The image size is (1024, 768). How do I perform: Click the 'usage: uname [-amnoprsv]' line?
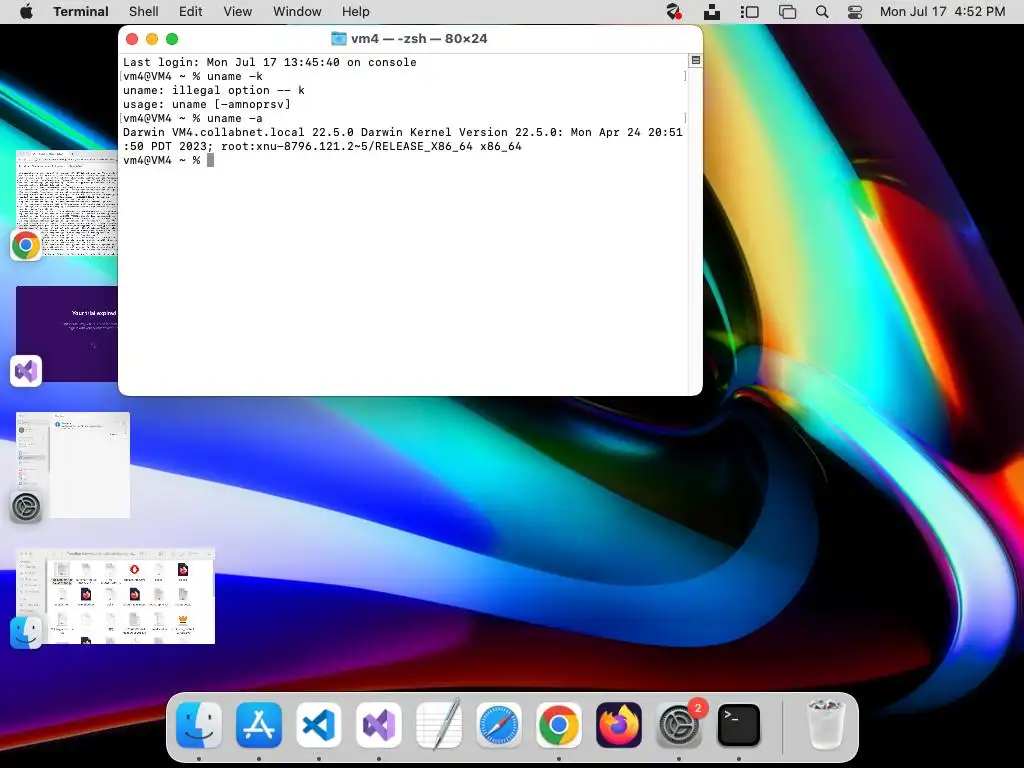206,104
